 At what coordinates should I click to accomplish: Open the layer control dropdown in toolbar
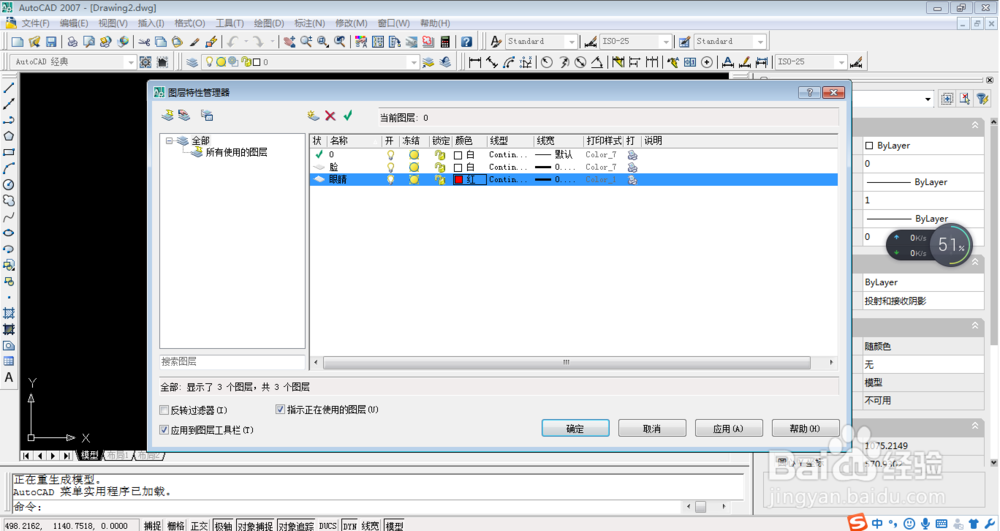click(413, 62)
